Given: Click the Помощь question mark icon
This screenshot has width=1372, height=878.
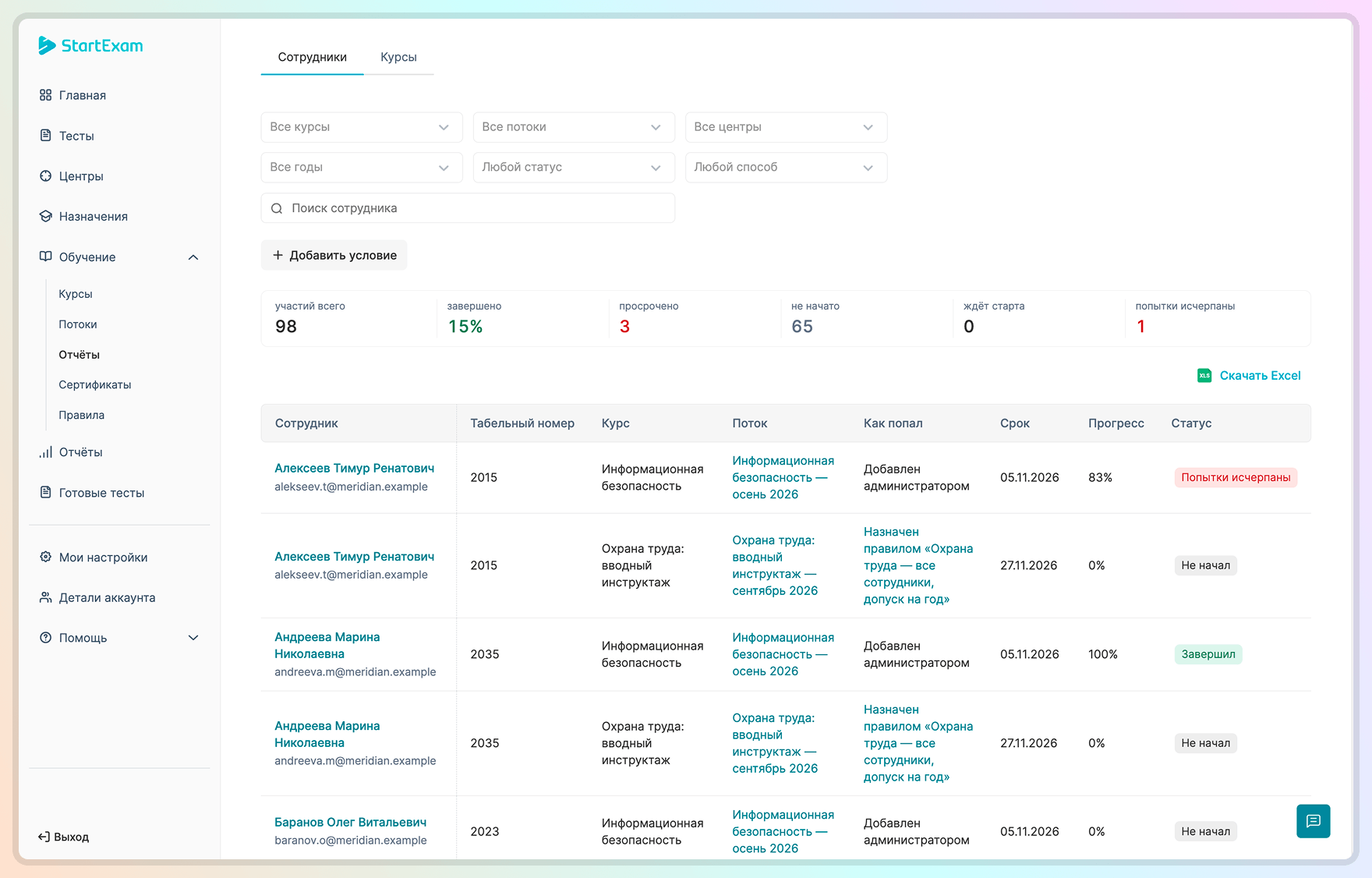Looking at the screenshot, I should [46, 638].
